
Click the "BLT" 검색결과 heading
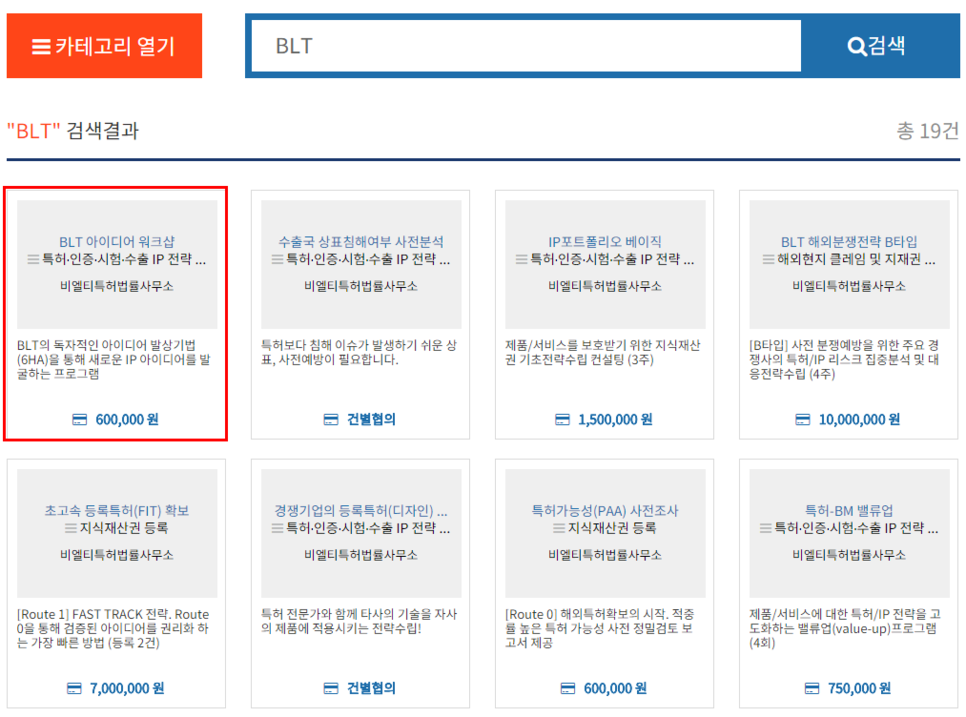click(73, 131)
